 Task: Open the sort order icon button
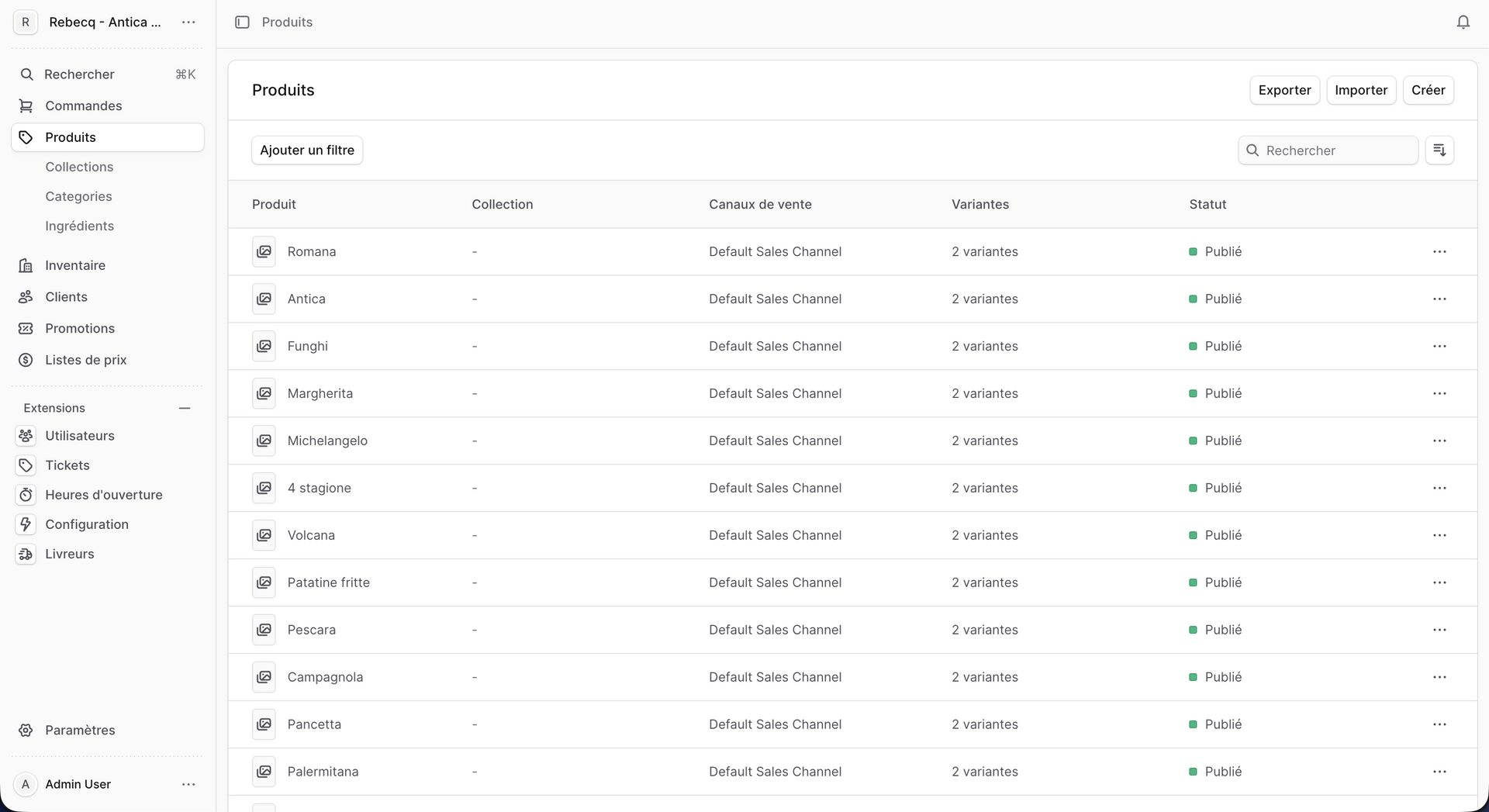point(1439,150)
